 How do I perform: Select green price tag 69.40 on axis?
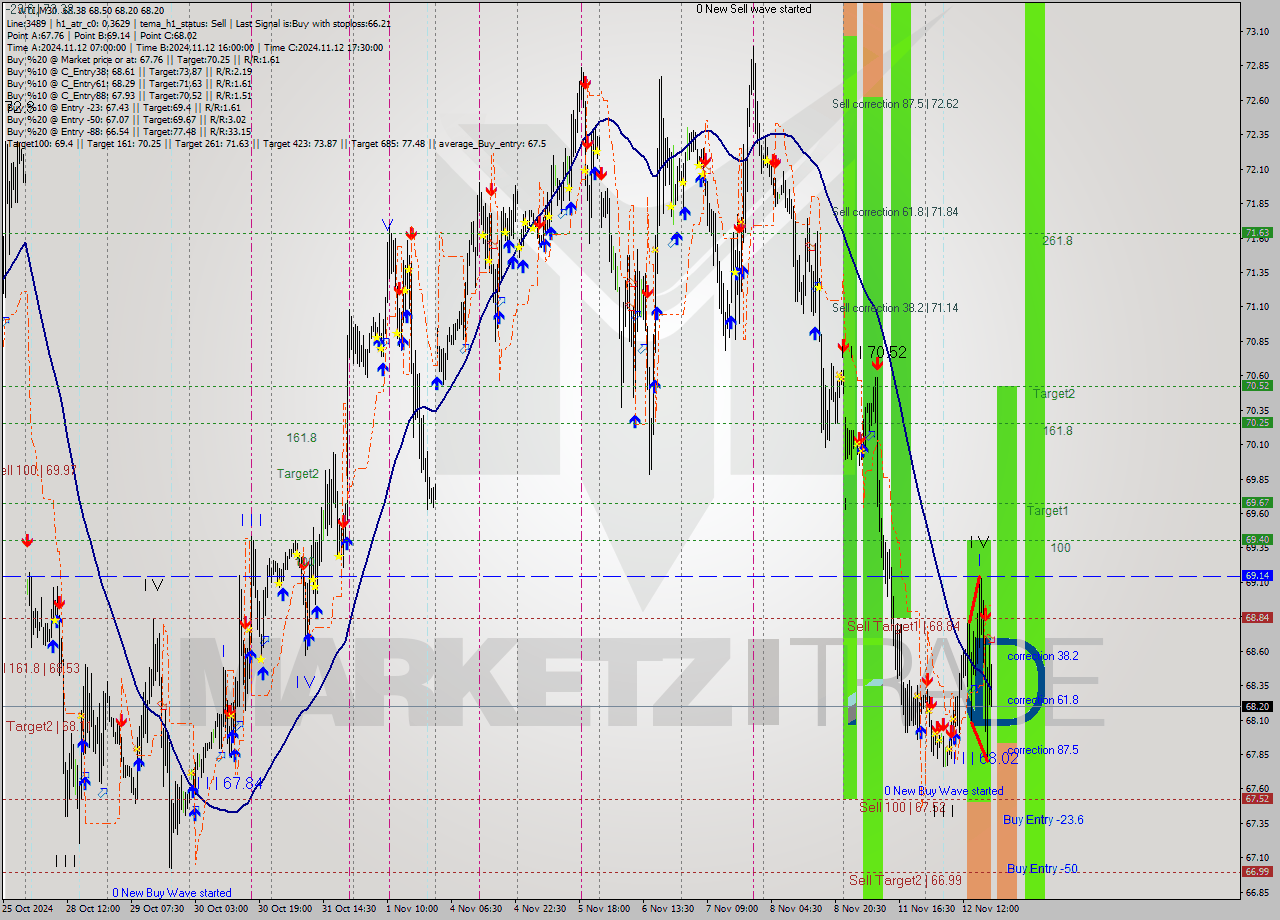click(x=1257, y=540)
